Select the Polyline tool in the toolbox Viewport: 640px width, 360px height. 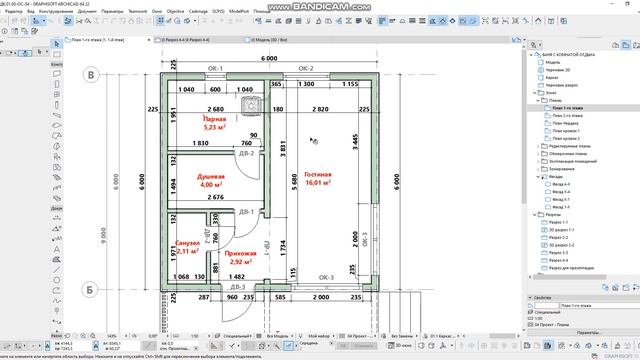point(57,290)
